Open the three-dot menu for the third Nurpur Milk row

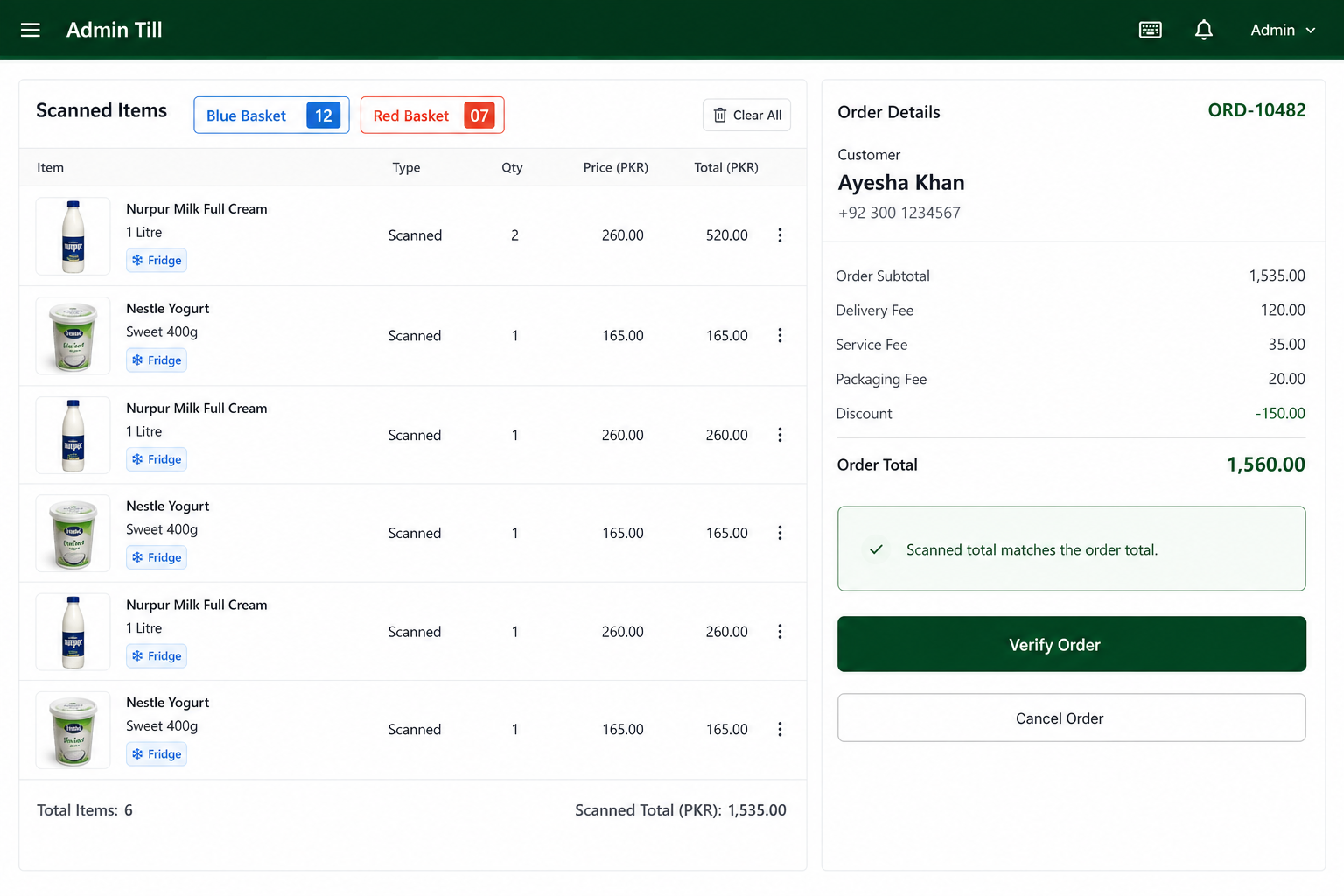780,632
